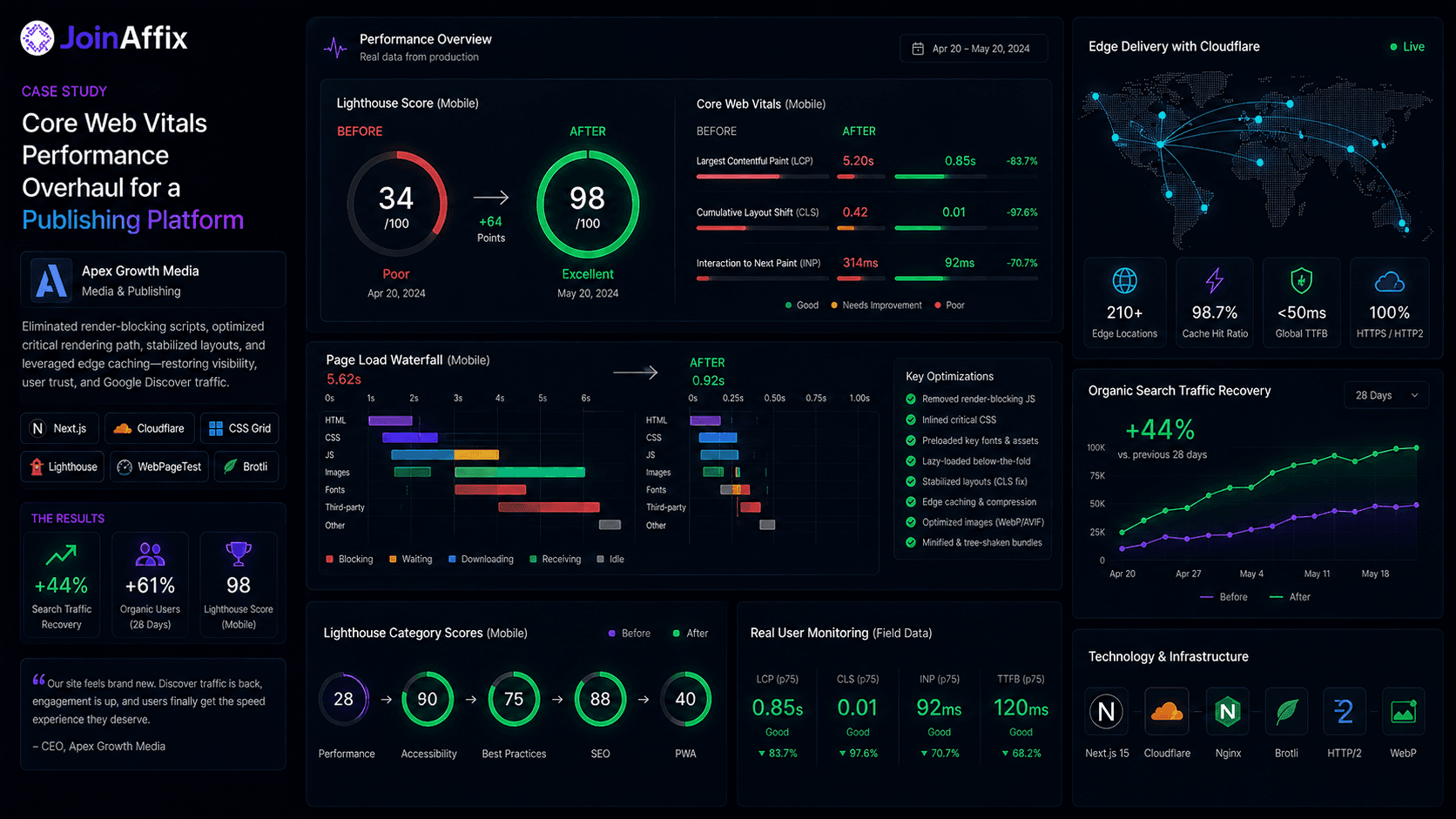Click the HTTPS / HTTP2 cloud icon

[x=1389, y=282]
